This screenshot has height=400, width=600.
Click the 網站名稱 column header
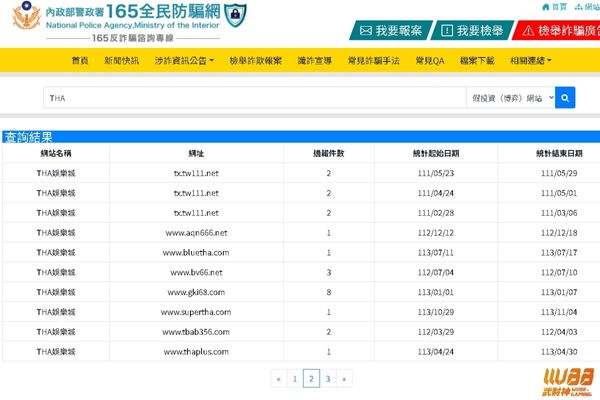(56, 153)
